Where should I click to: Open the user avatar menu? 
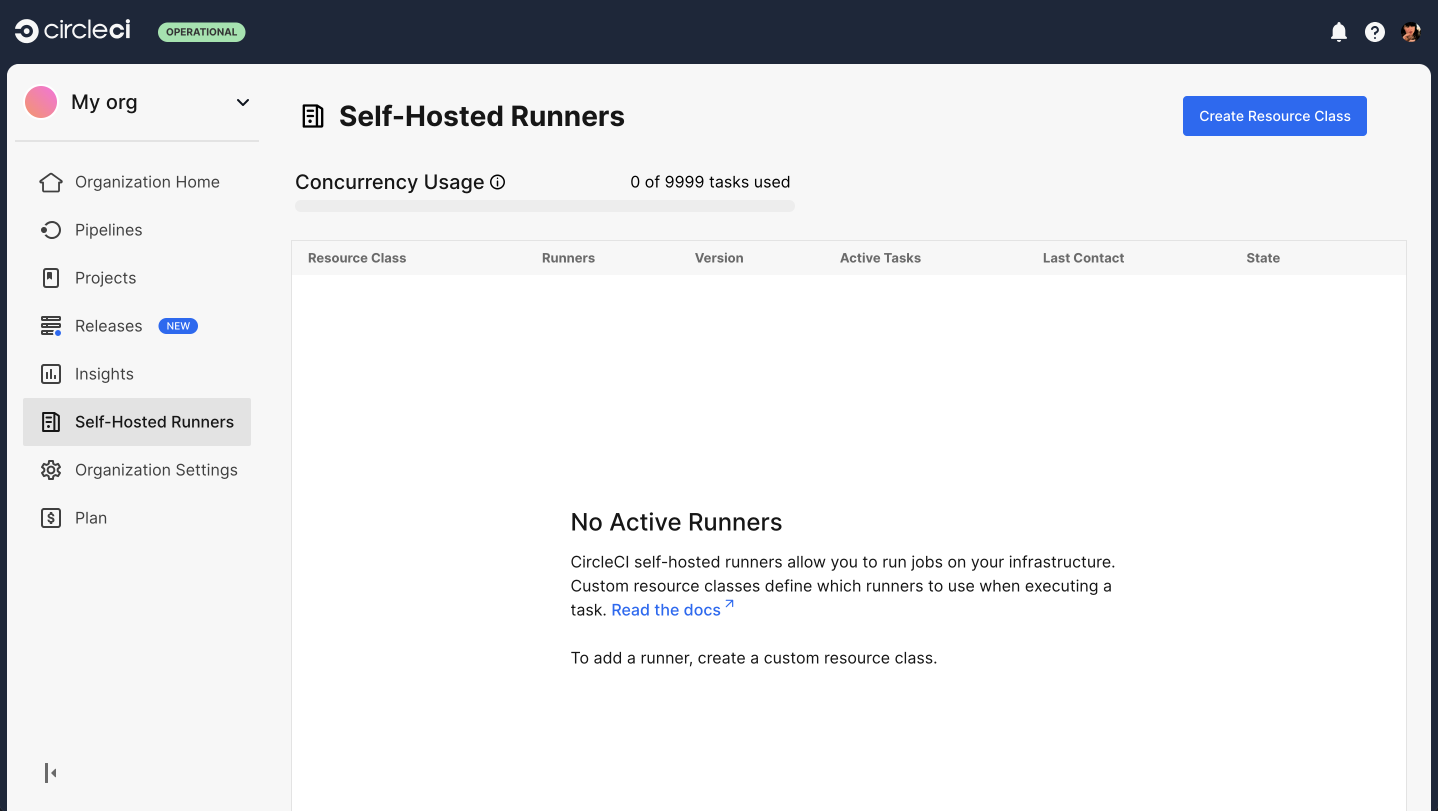pyautogui.click(x=1411, y=32)
